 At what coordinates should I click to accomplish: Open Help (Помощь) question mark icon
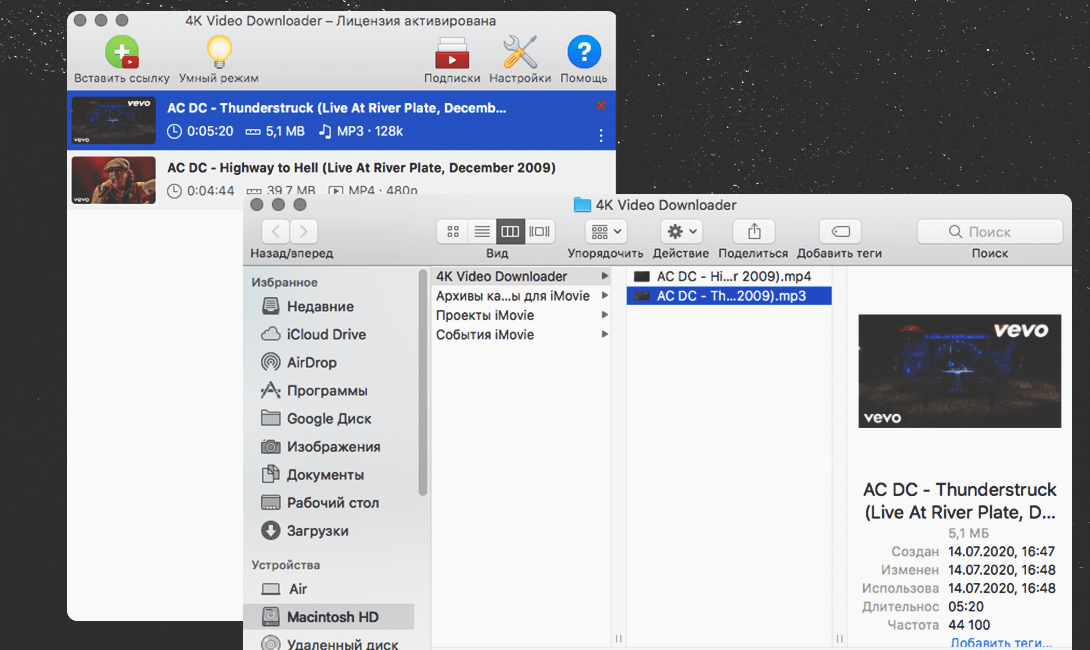pyautogui.click(x=584, y=52)
